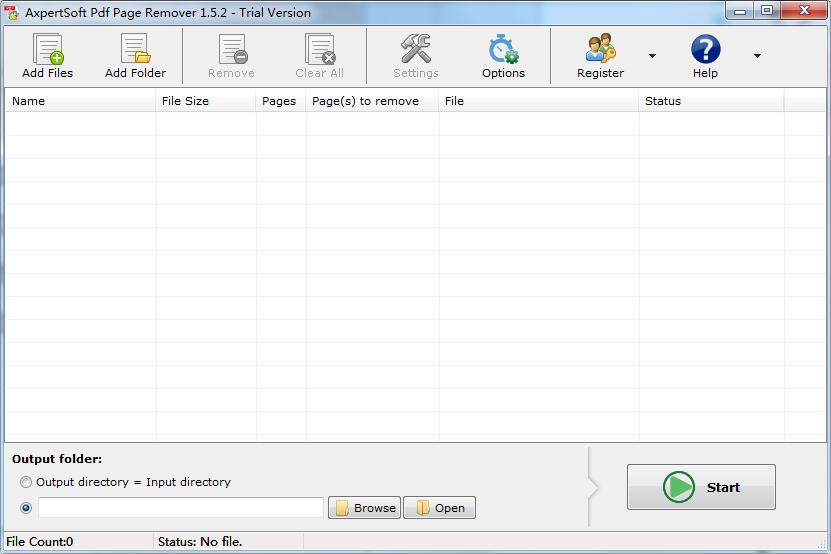Click the Register users icon
Viewport: 831px width, 554px height.
[600, 49]
